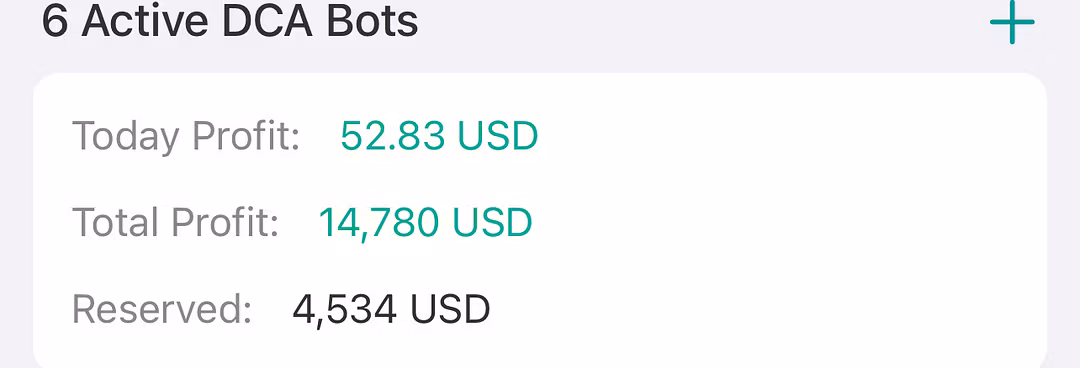1080x368 pixels.
Task: Click the USD text beside 52.83
Action: [x=497, y=136]
